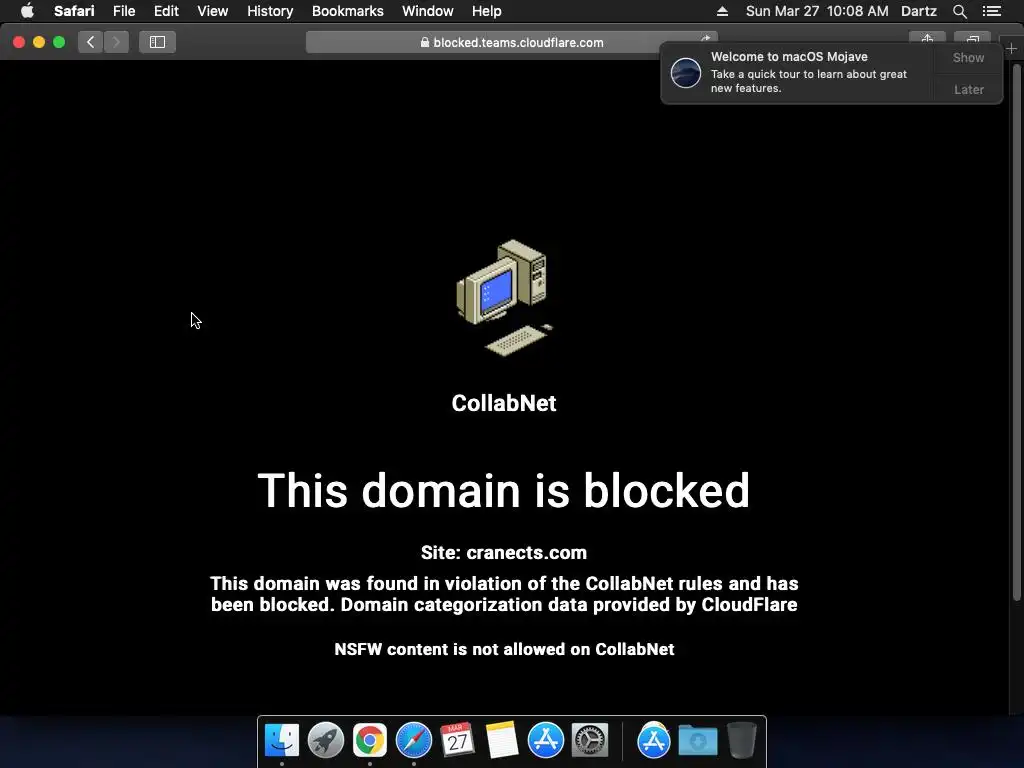Screen dimensions: 1024x768
Task: Click the 'NSFW content is not allowed' text
Action: click(504, 649)
